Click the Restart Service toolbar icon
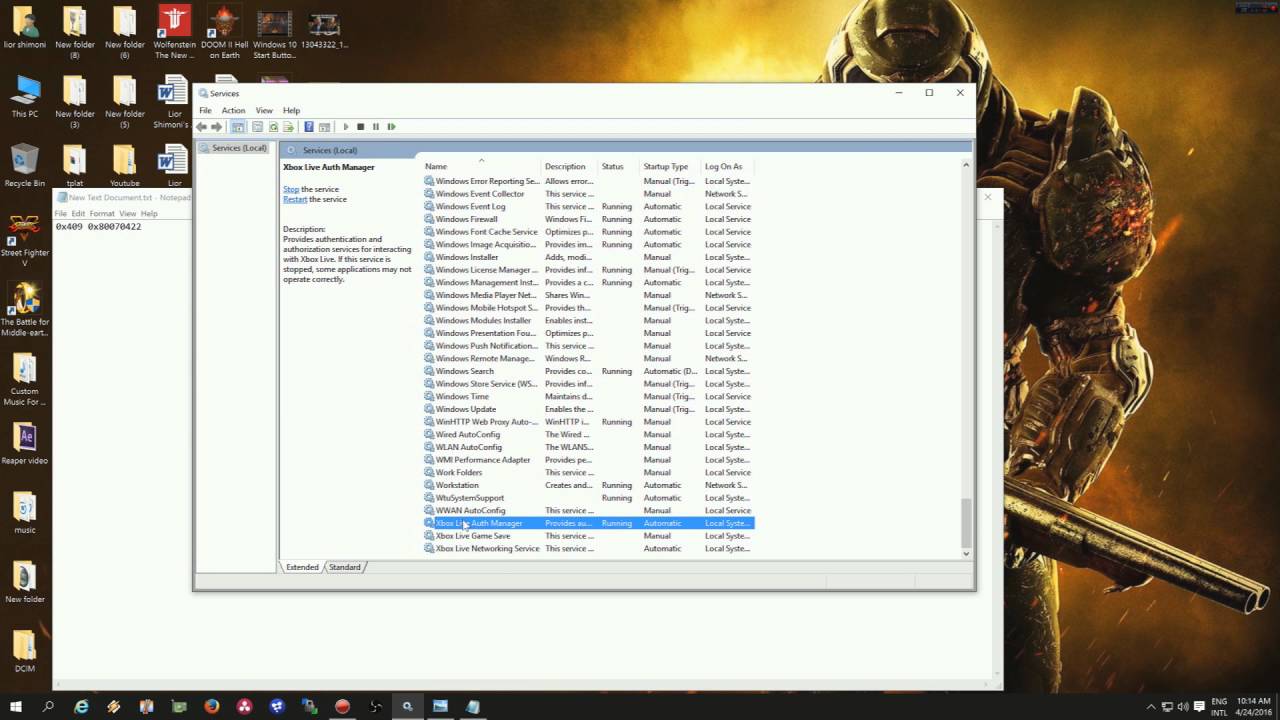 pyautogui.click(x=391, y=127)
